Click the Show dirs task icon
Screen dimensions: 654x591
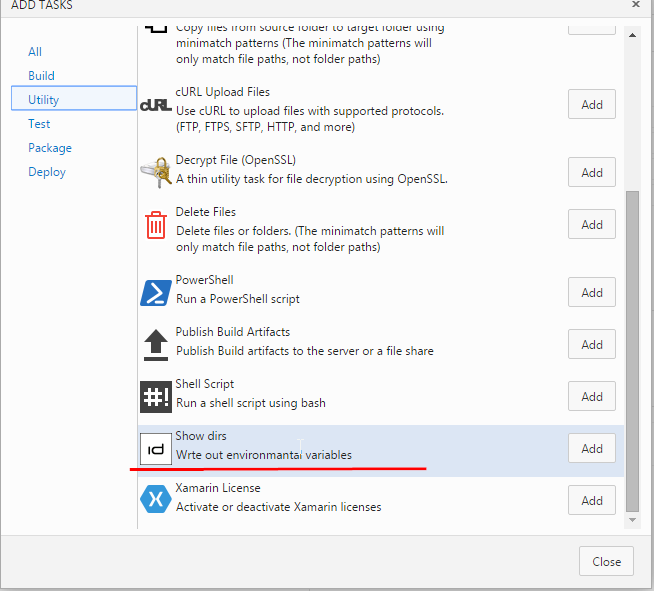[x=156, y=449]
